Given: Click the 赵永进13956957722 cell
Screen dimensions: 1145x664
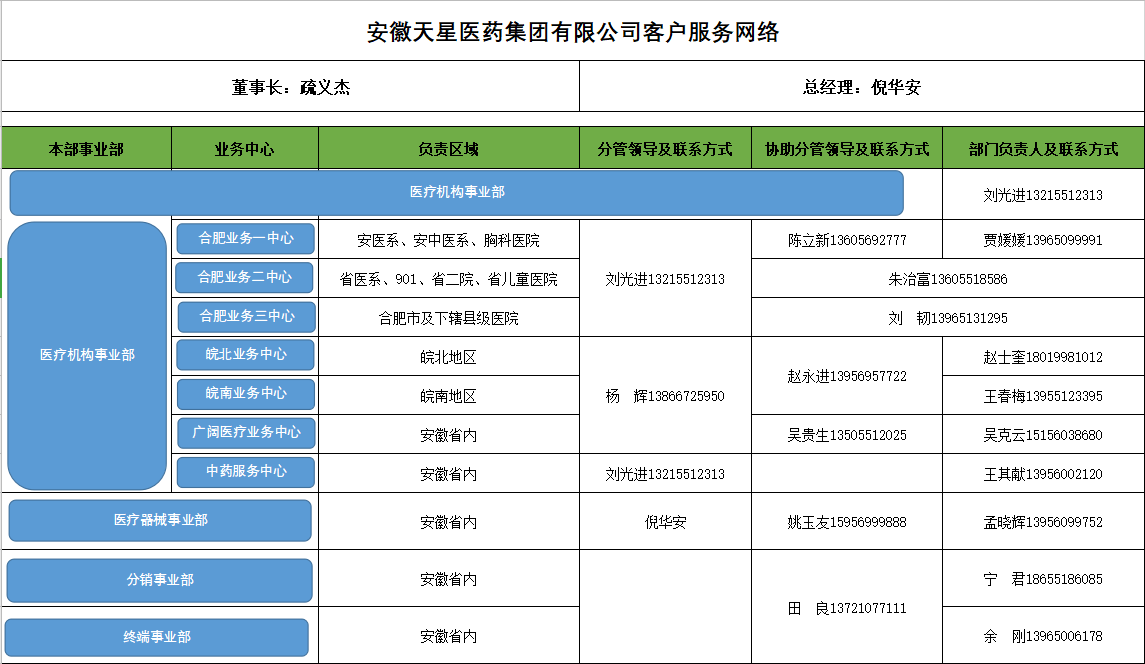Looking at the screenshot, I should 847,376.
